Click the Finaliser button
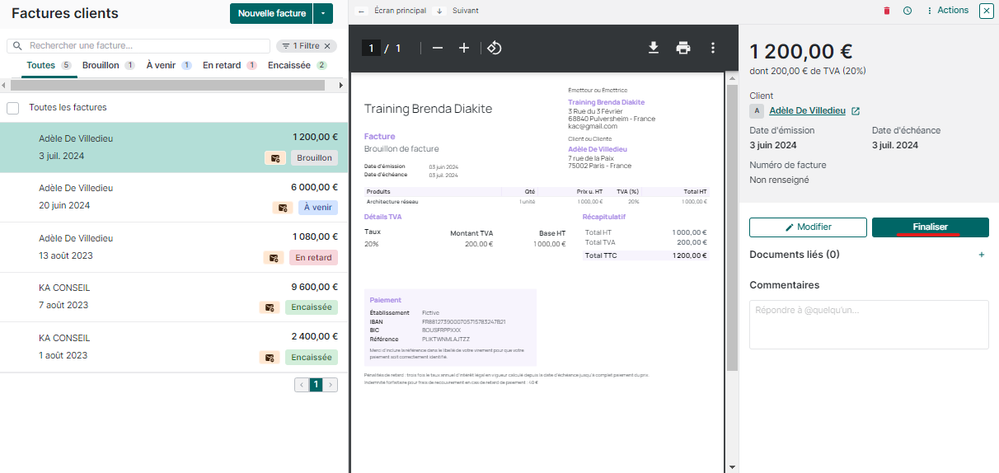The image size is (999, 473). click(x=930, y=227)
